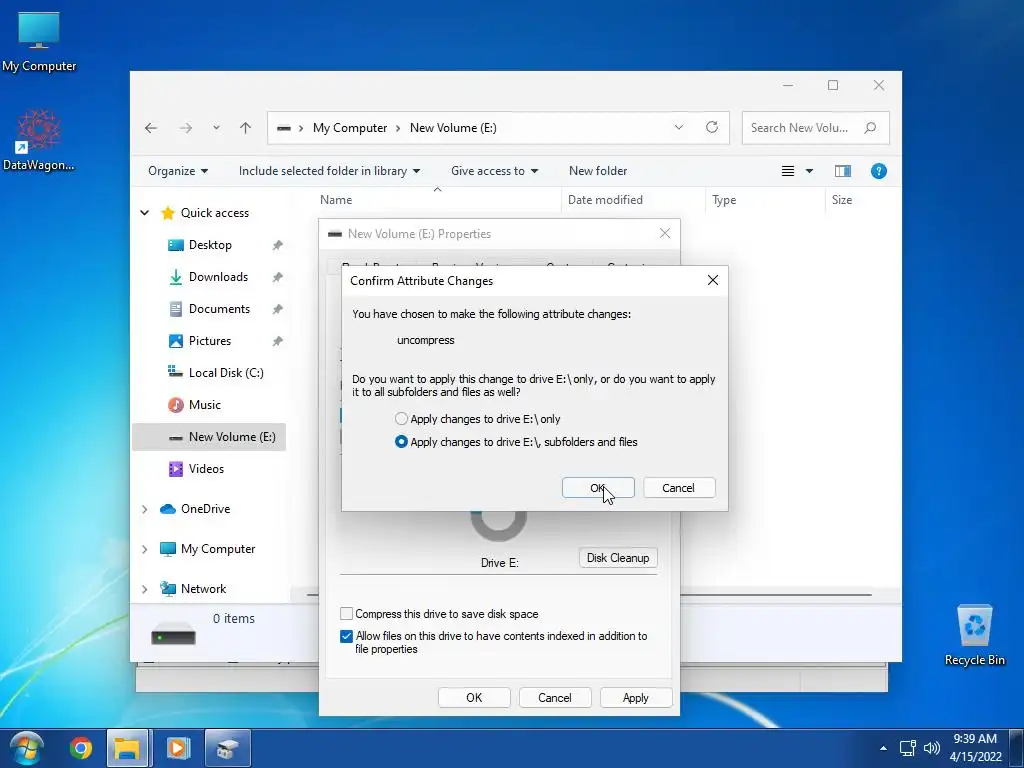Show hidden tray icons arrow
Viewport: 1024px width, 768px height.
[883, 748]
